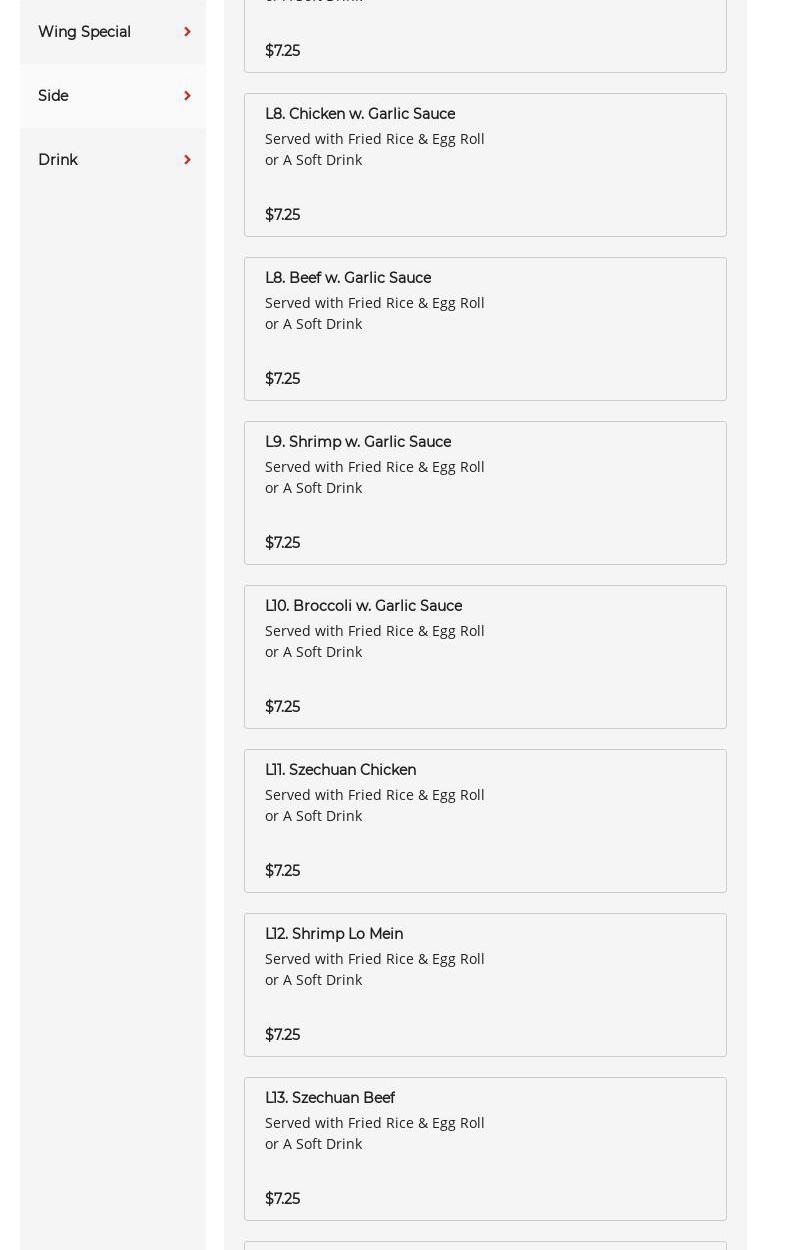Open the Wing Special menu category

(85, 32)
